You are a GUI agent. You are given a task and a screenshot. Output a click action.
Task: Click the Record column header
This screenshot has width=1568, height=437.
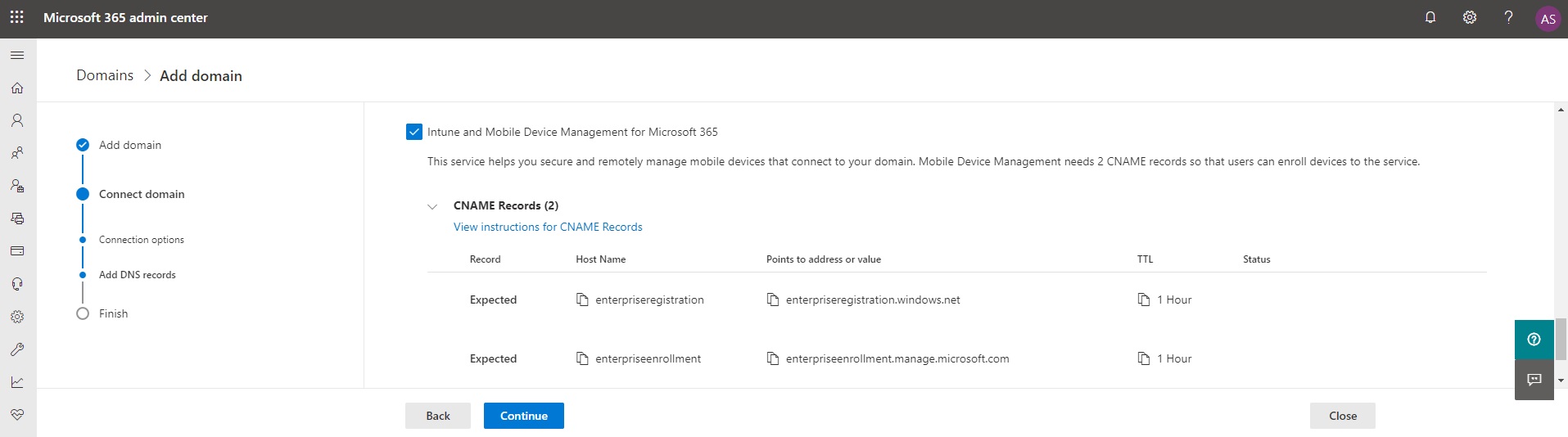(x=485, y=259)
